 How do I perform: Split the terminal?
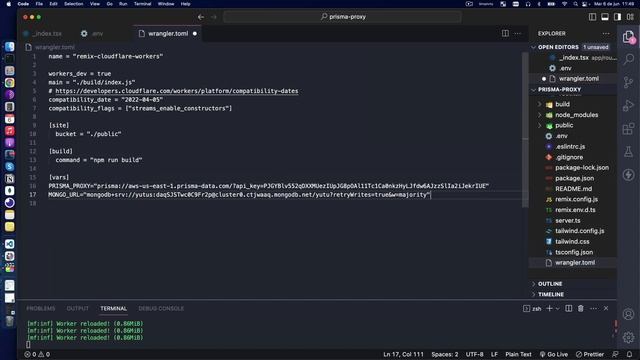pos(569,309)
